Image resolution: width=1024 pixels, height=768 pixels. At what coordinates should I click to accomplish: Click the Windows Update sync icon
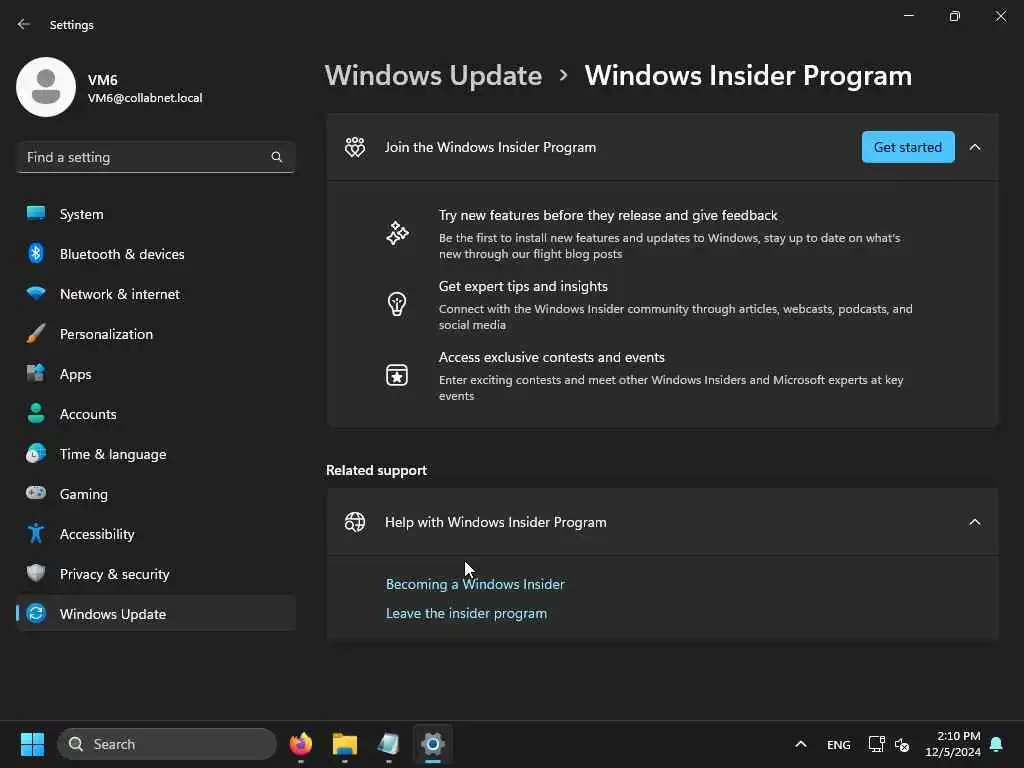(x=36, y=613)
